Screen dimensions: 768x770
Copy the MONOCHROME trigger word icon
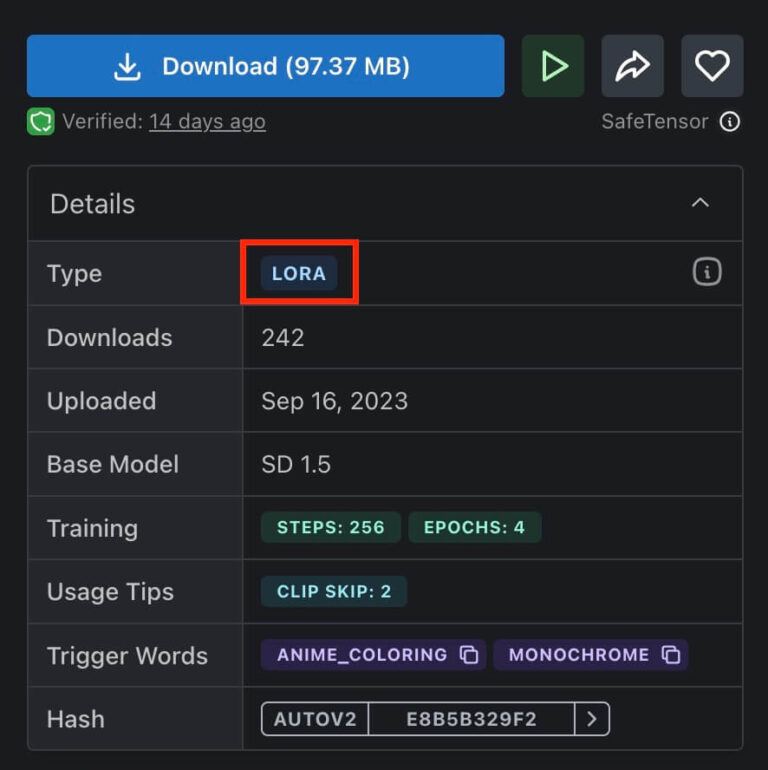671,655
